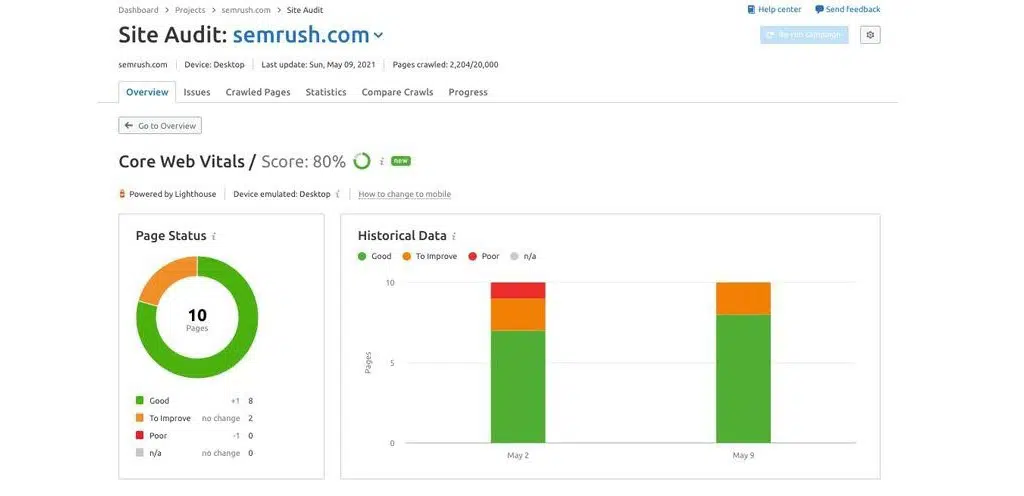This screenshot has height=496, width=1024.
Task: Open How to change to mobile link
Action: 404,194
